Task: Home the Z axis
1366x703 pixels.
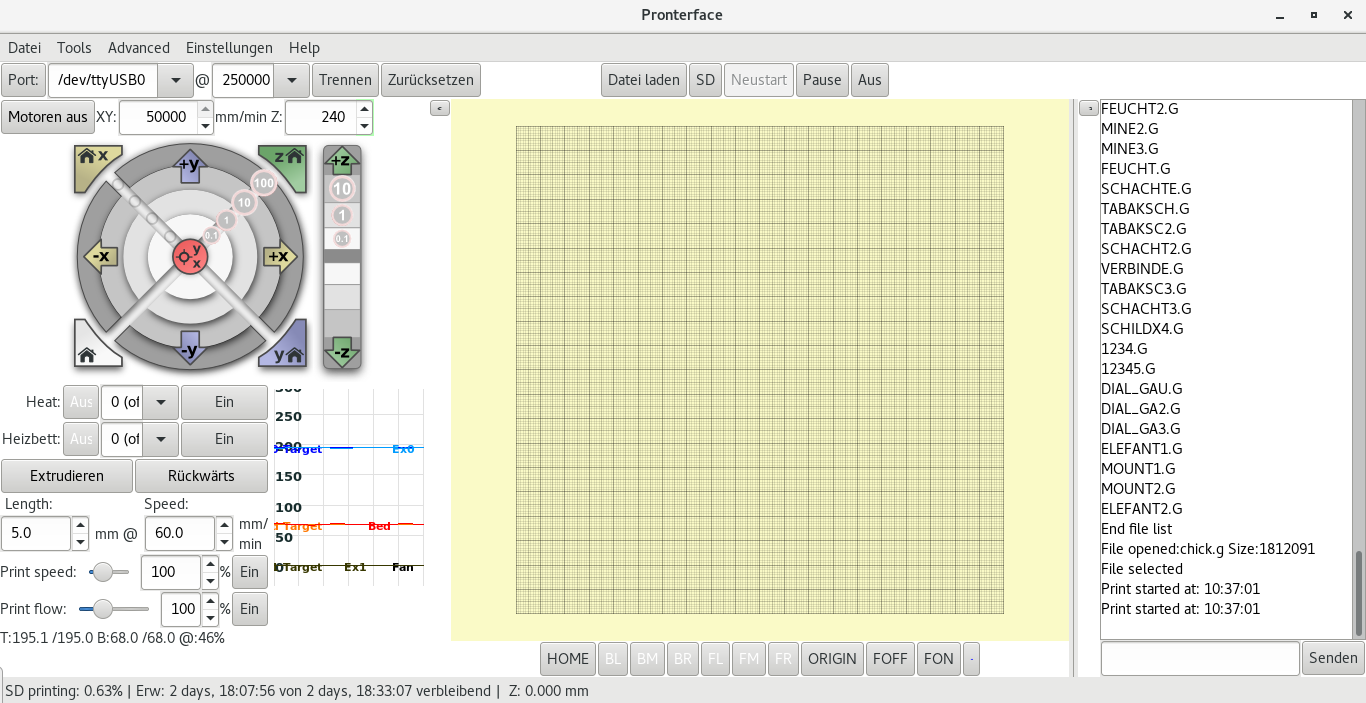Action: pos(286,162)
